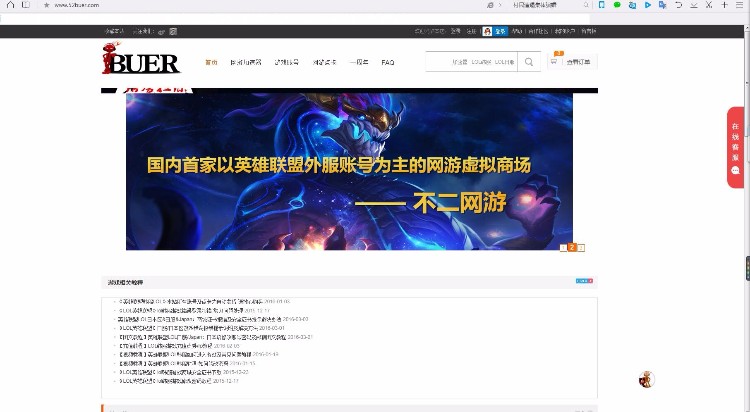Click the www.52buer.com address field
Image resolution: width=750 pixels, height=412 pixels.
click(x=77, y=5)
